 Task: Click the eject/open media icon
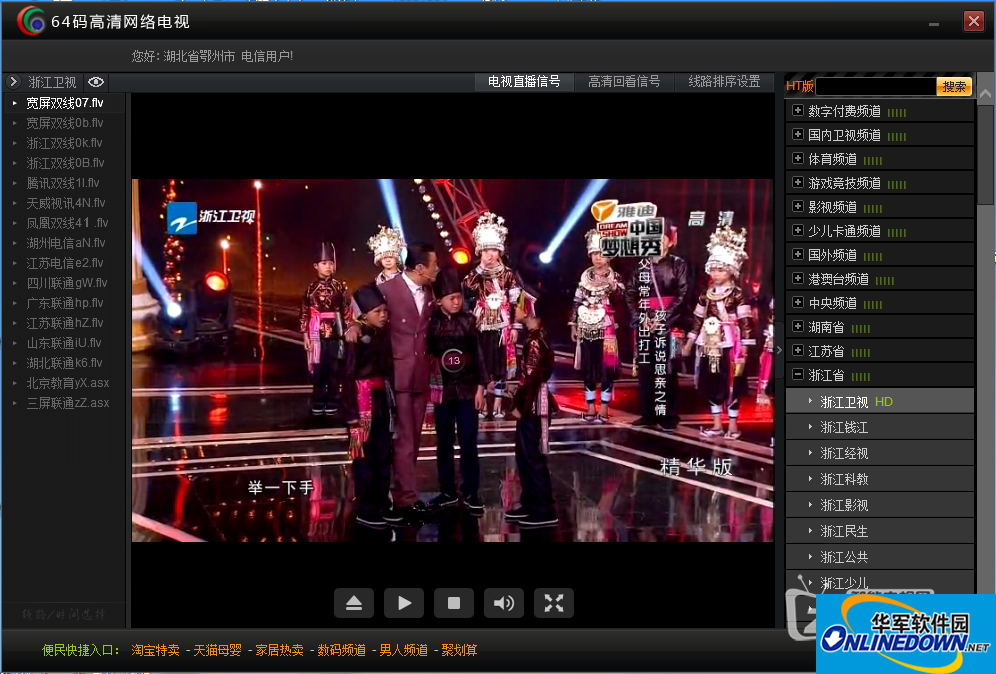click(353, 603)
